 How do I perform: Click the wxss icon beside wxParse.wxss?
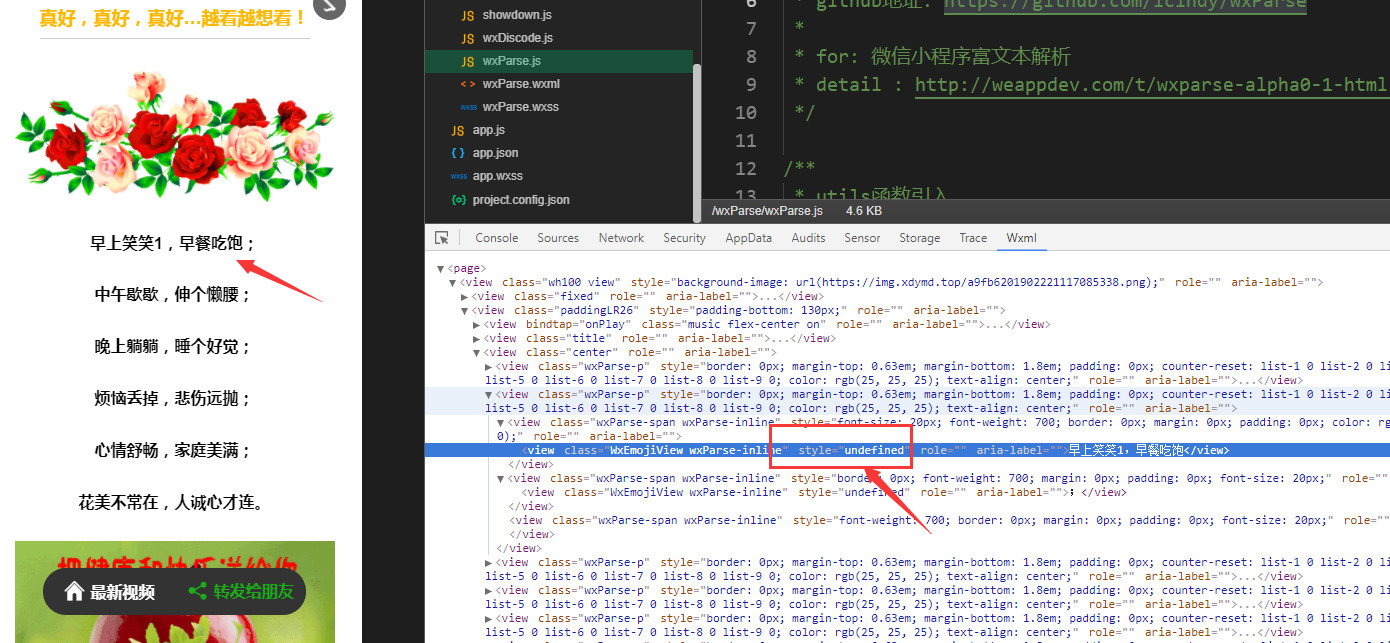(x=467, y=107)
